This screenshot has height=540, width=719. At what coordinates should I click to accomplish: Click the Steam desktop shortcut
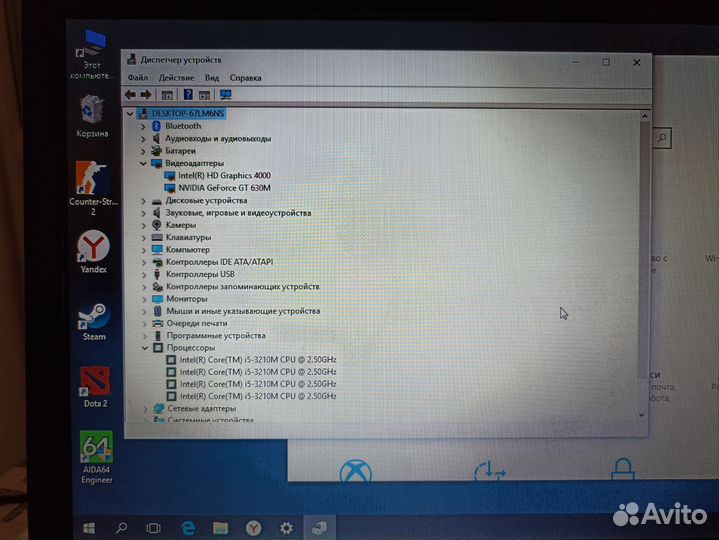pos(94,322)
